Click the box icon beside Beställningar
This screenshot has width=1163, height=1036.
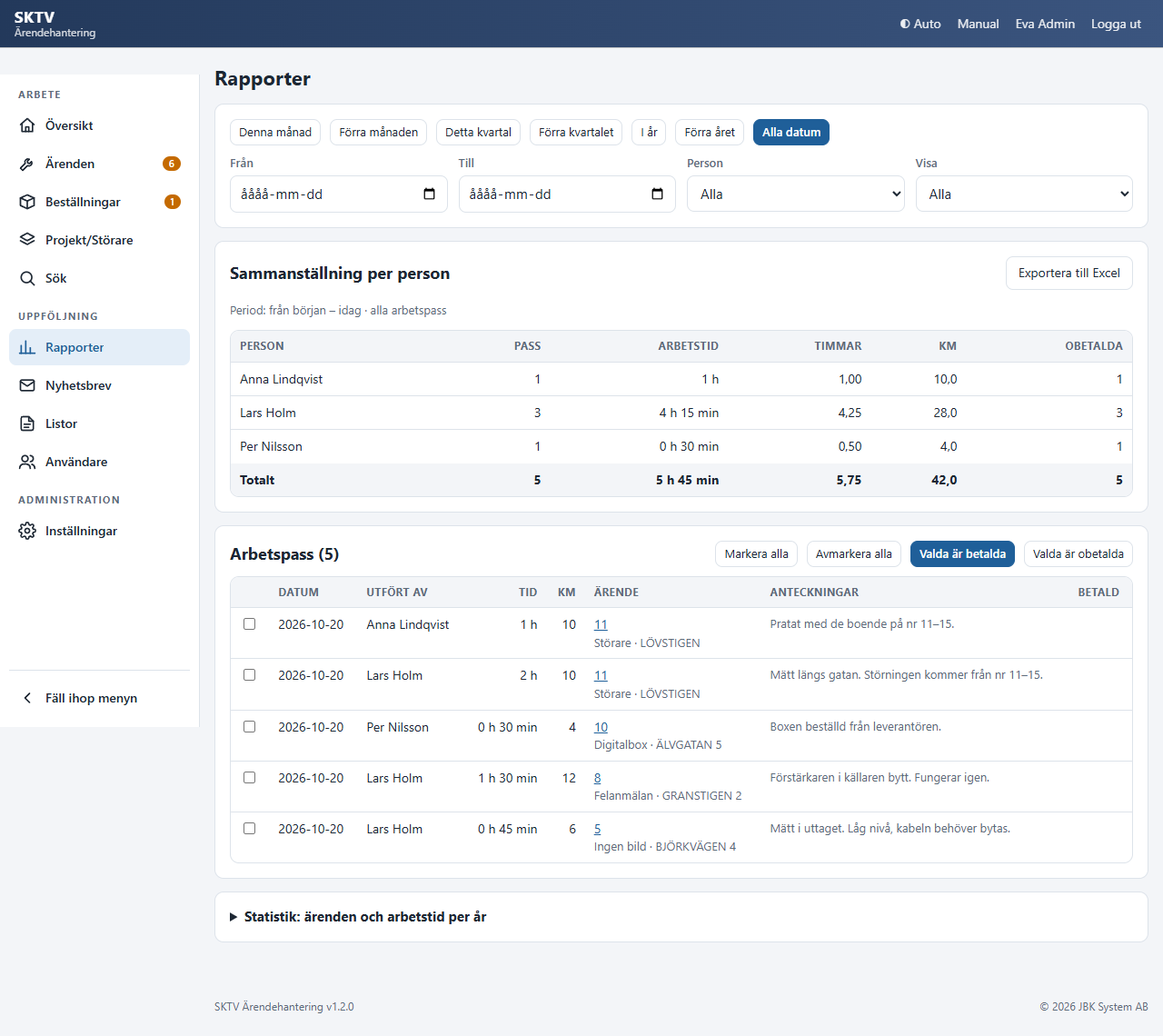click(27, 202)
